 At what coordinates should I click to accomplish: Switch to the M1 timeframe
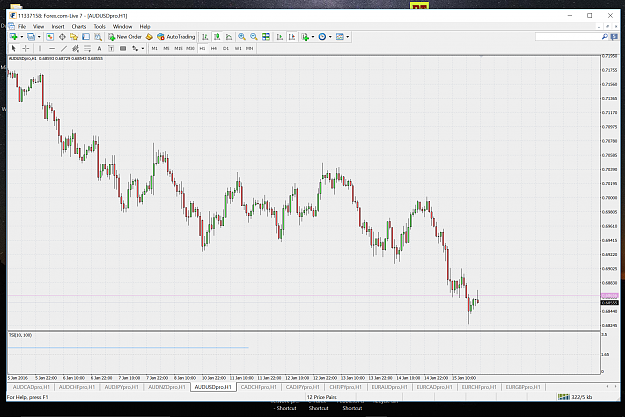coord(155,49)
